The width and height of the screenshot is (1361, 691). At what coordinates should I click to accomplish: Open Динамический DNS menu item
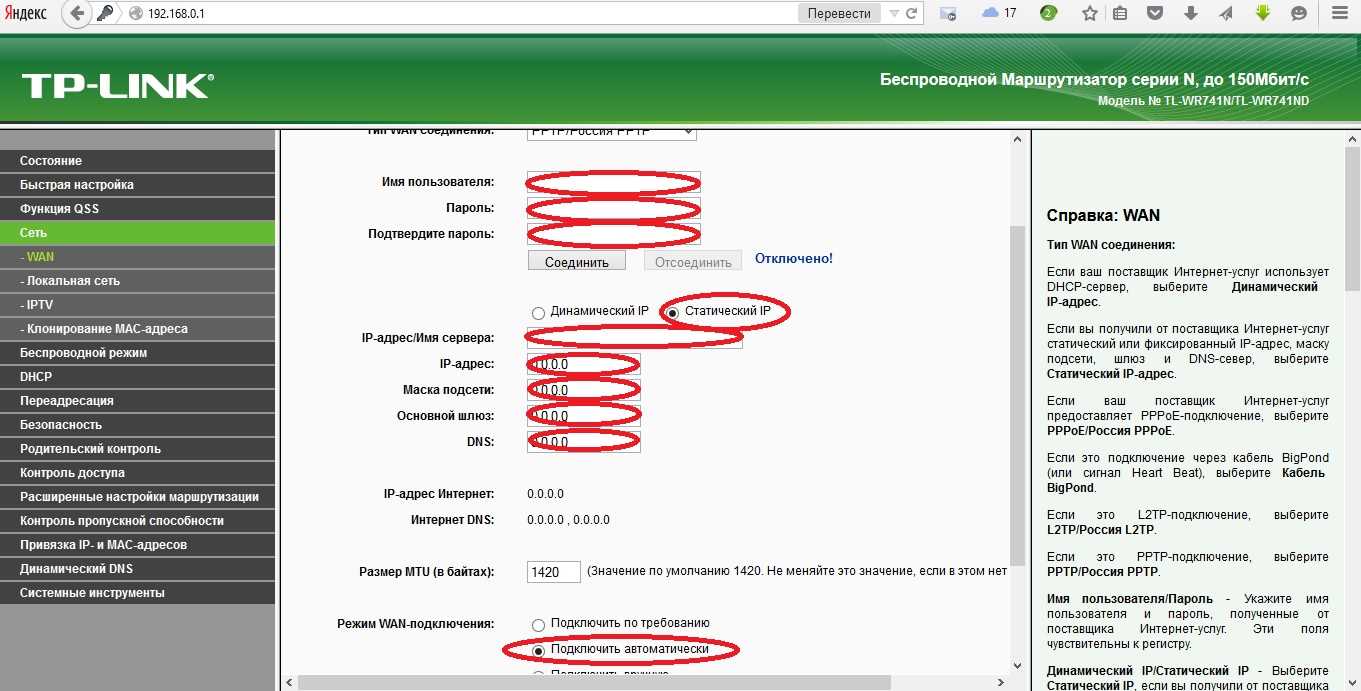[x=138, y=569]
